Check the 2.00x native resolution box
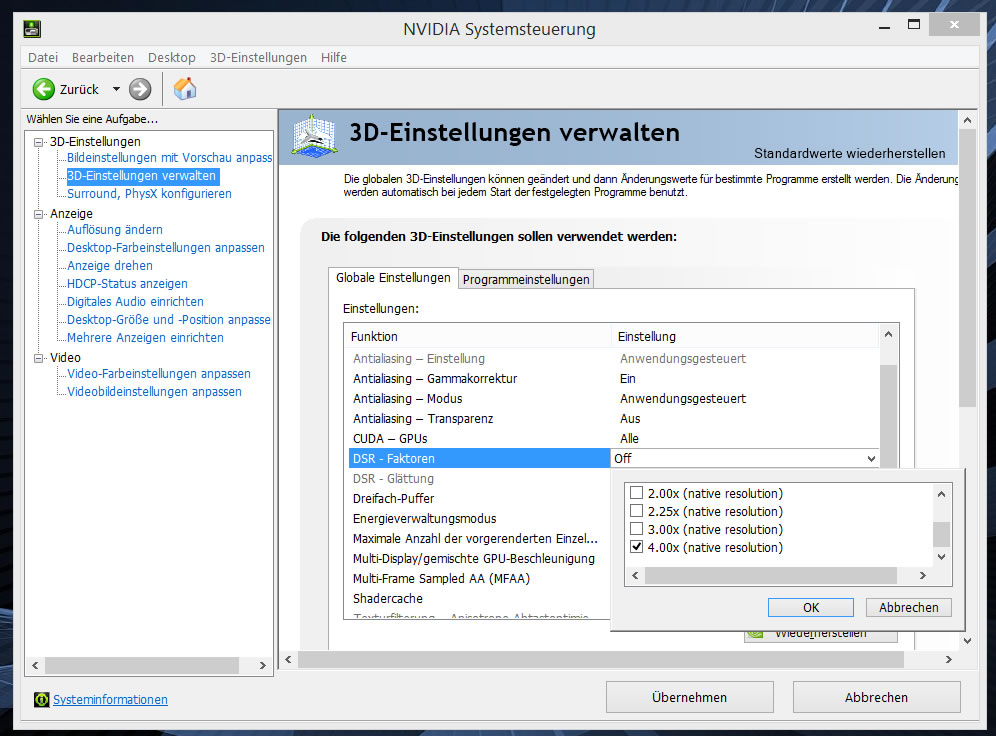 (636, 493)
